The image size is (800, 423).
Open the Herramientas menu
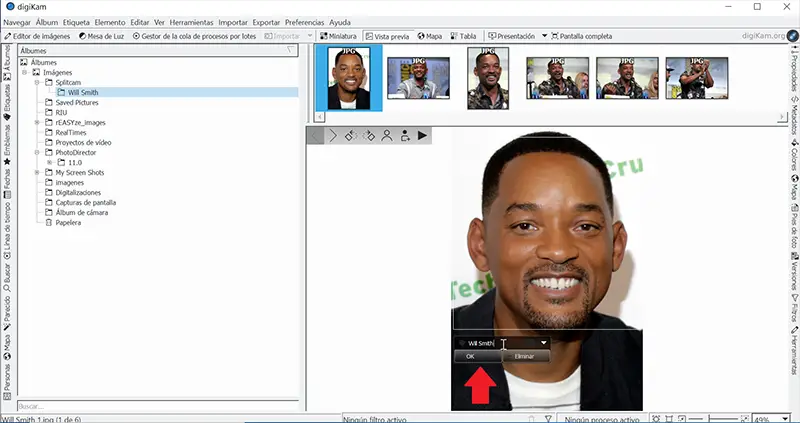pyautogui.click(x=191, y=22)
